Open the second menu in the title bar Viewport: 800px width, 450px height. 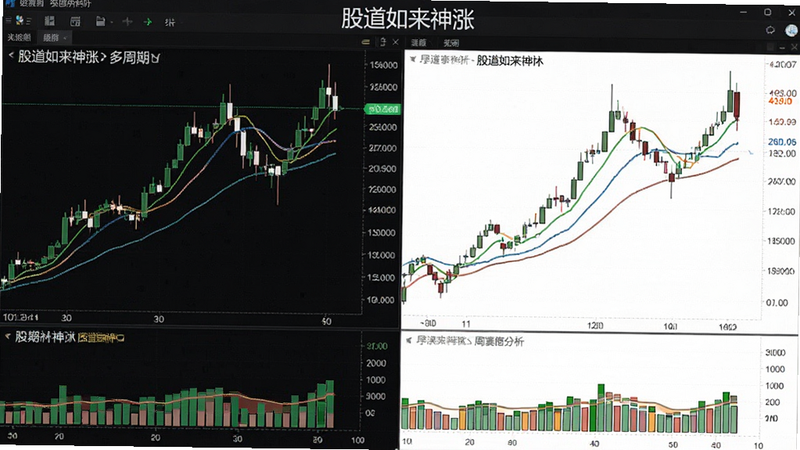click(x=70, y=4)
